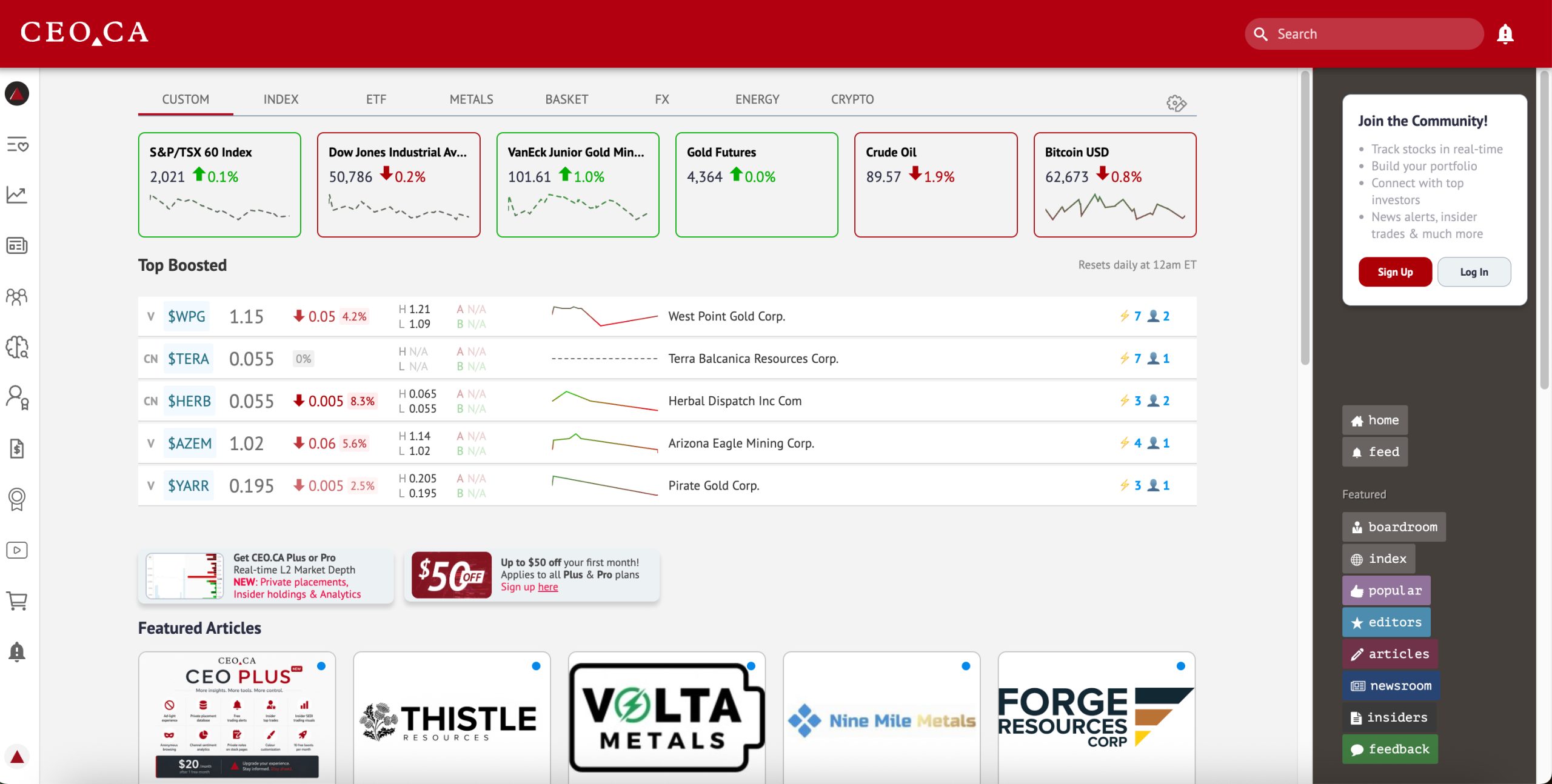Switch to the CUSTOM tab
Screen dimensions: 1552x784
(186, 99)
